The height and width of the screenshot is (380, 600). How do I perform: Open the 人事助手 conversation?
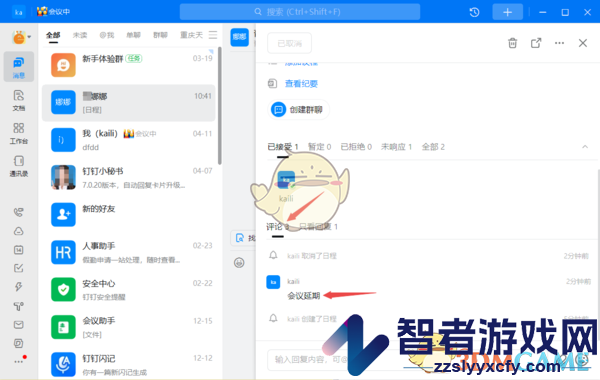129,253
